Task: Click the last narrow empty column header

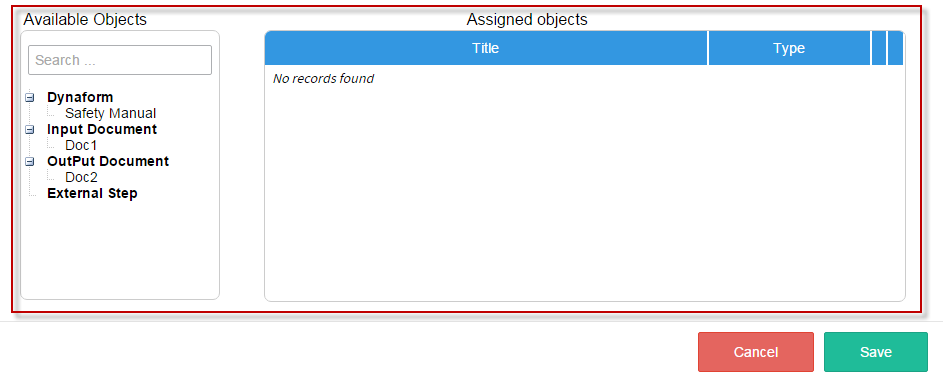Action: pyautogui.click(x=895, y=48)
